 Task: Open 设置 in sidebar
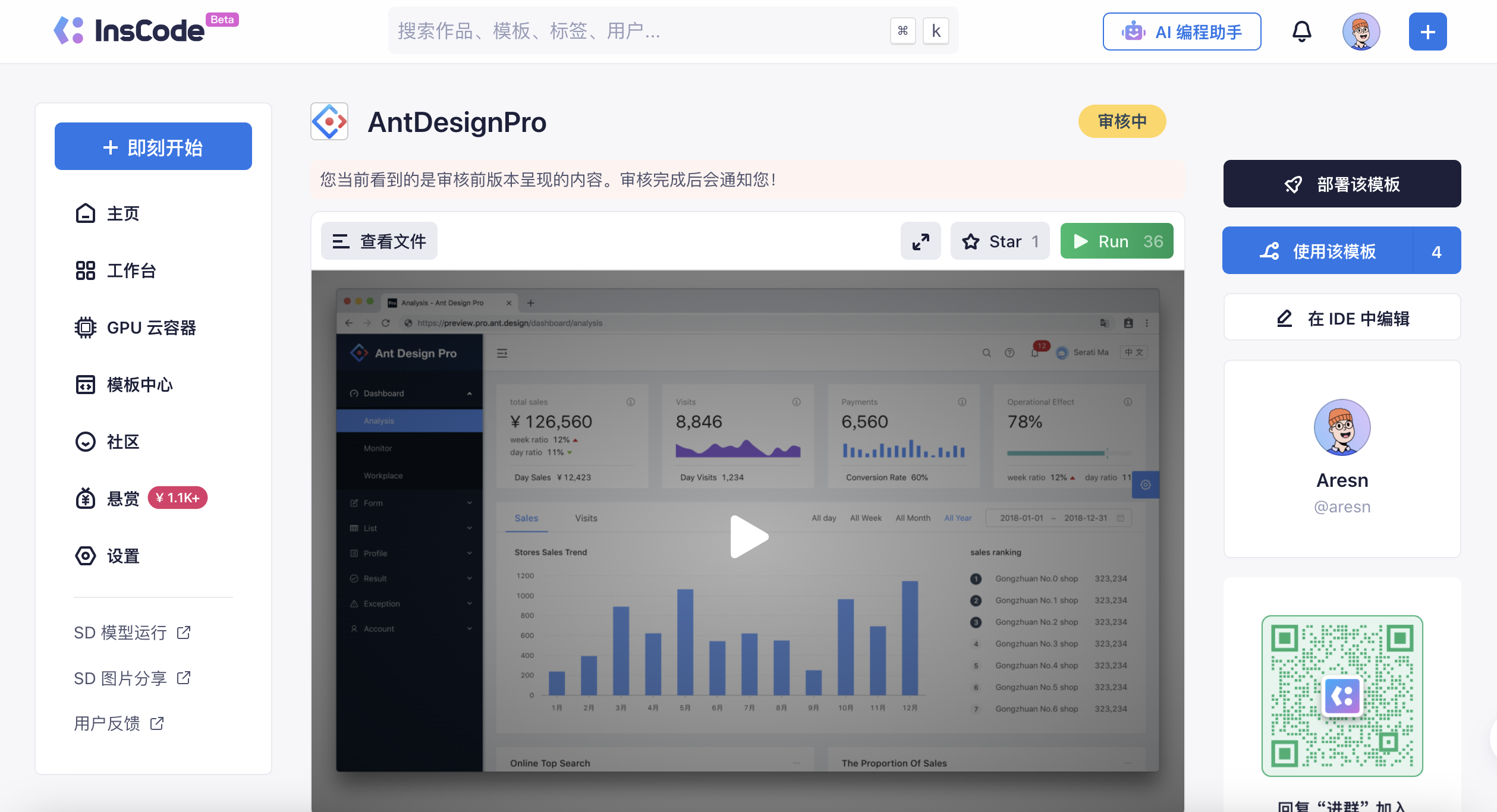(107, 556)
